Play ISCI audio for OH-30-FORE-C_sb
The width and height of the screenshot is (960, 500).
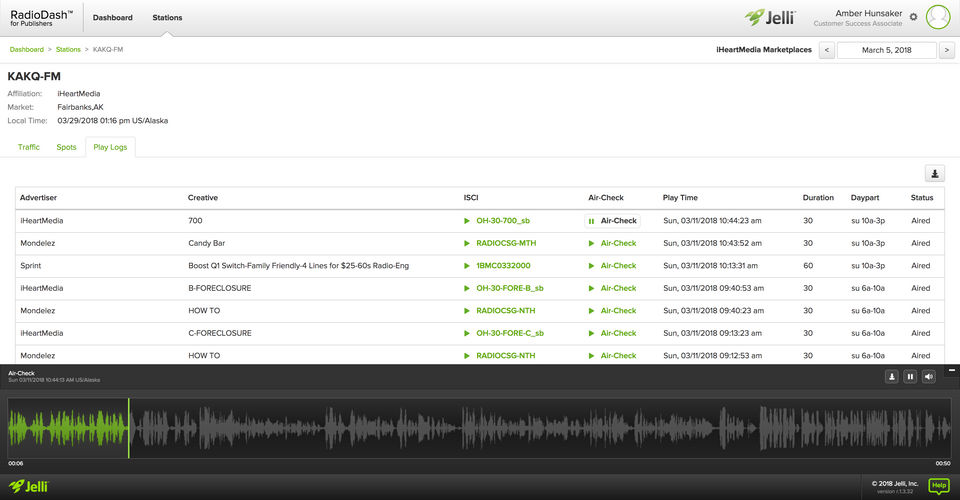click(x=467, y=334)
